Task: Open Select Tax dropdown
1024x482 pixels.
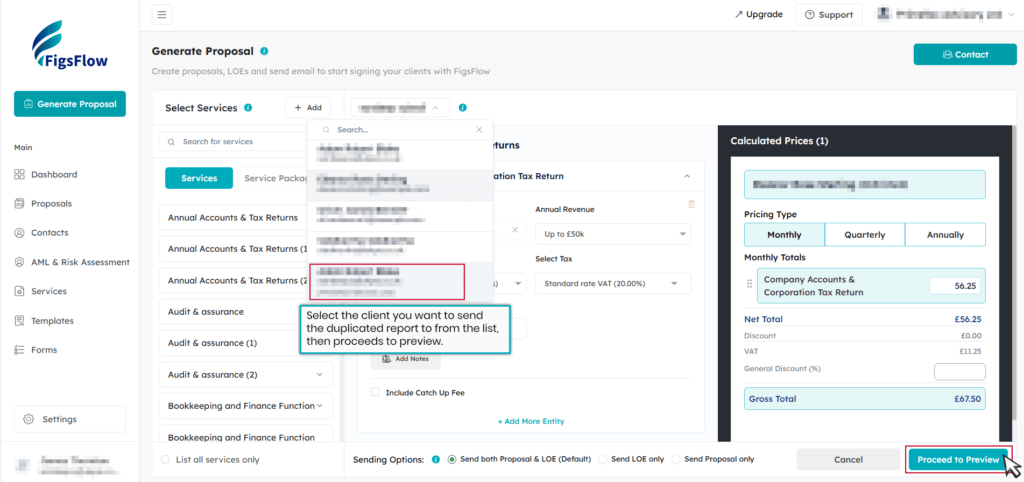Action: 613,283
